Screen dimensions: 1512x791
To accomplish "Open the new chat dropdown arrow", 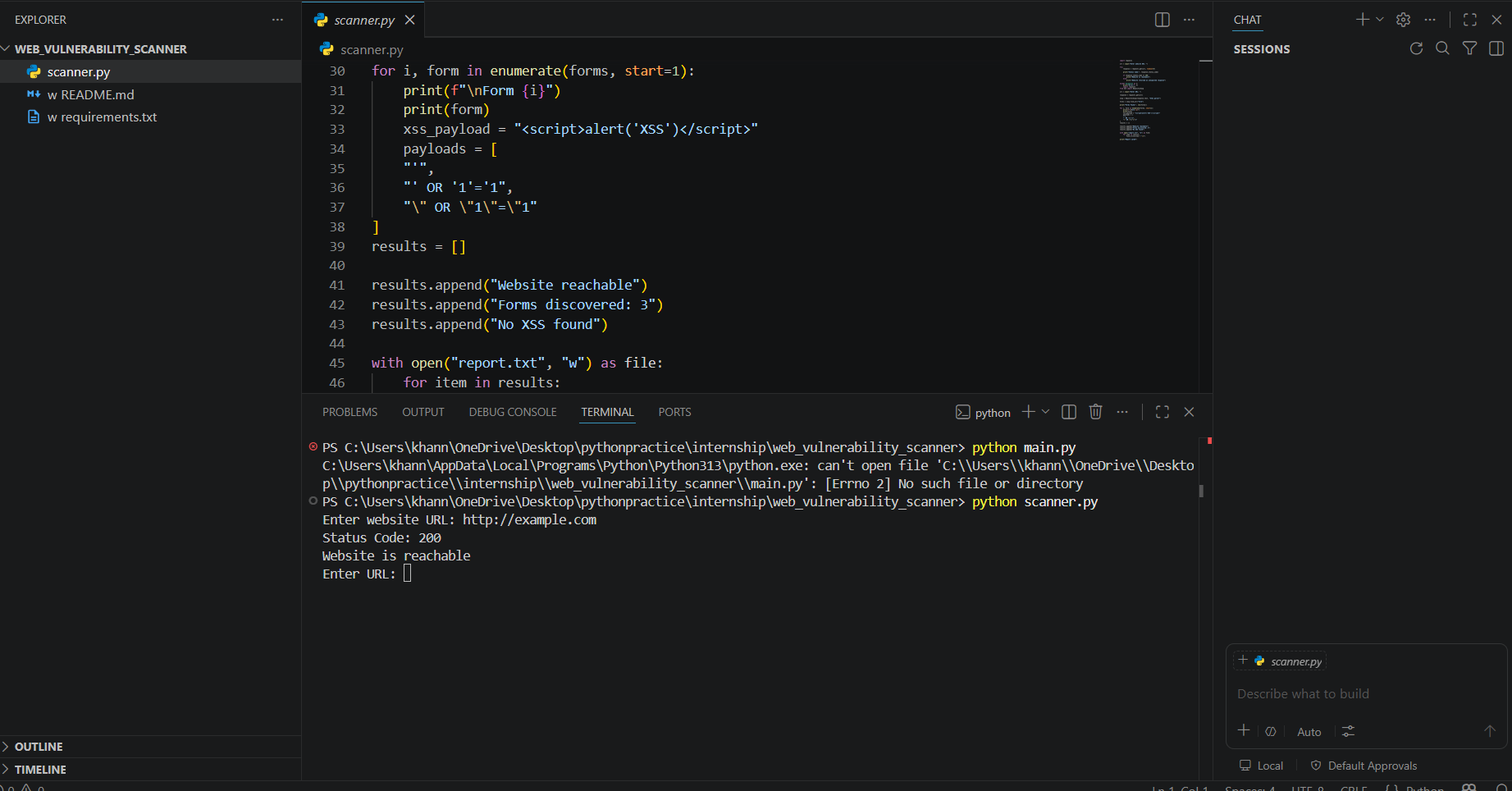I will click(x=1380, y=20).
